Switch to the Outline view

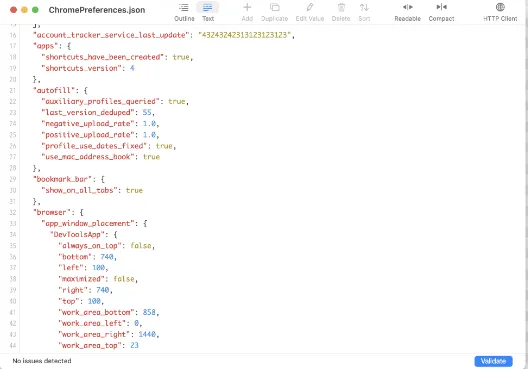tap(184, 12)
